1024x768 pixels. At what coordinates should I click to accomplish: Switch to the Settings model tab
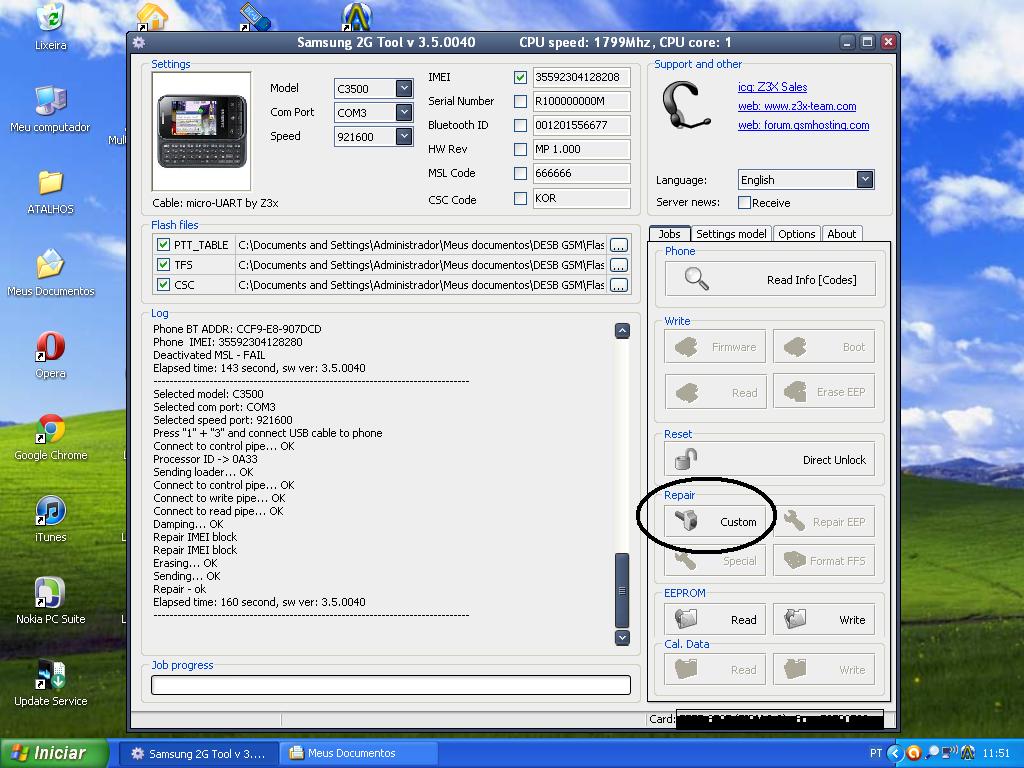click(731, 234)
